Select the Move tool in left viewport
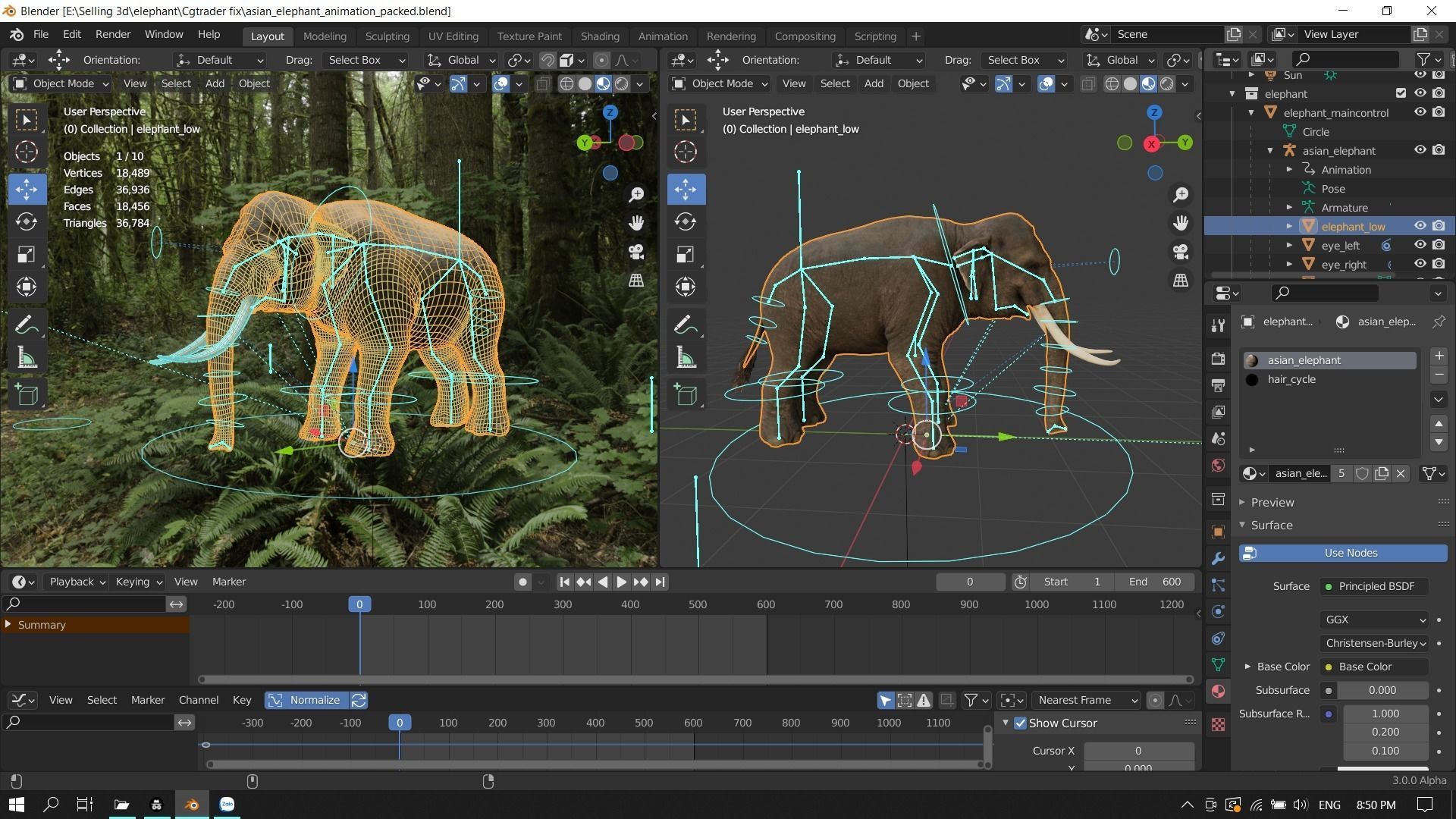This screenshot has width=1456, height=819. (27, 189)
